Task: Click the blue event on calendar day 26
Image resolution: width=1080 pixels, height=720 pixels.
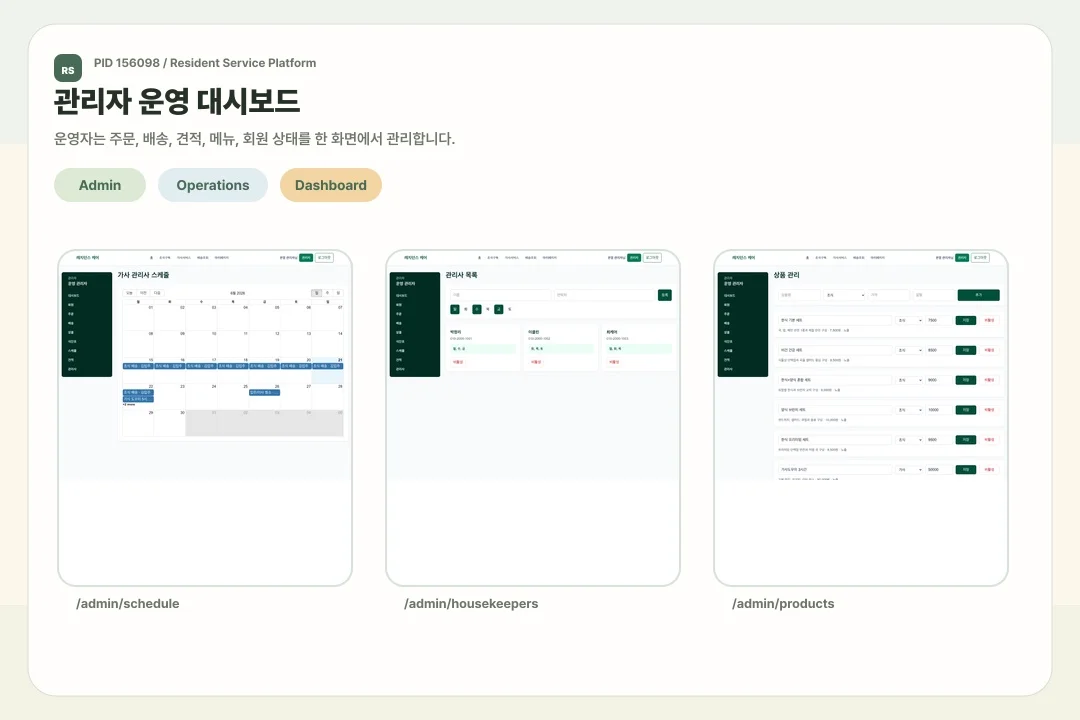Action: [264, 392]
